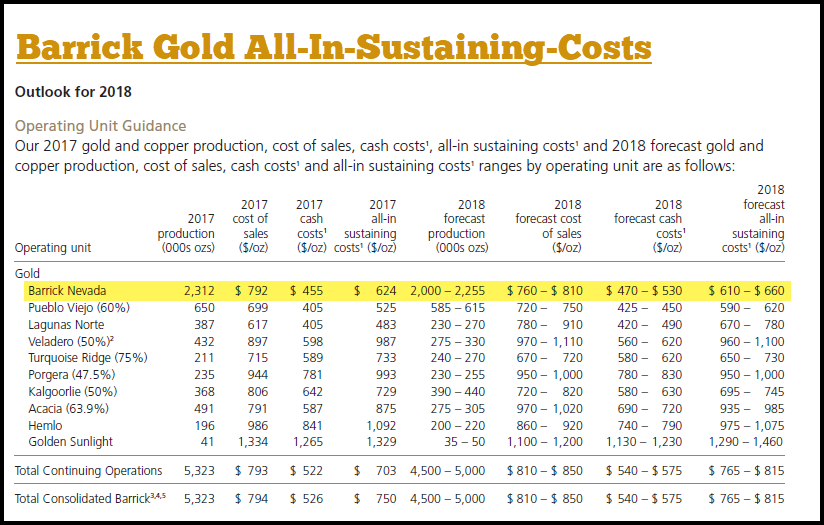The height and width of the screenshot is (525, 824).
Task: Click Barrick Nevada forecast production '2,000 – 2,255'
Action: coord(448,291)
